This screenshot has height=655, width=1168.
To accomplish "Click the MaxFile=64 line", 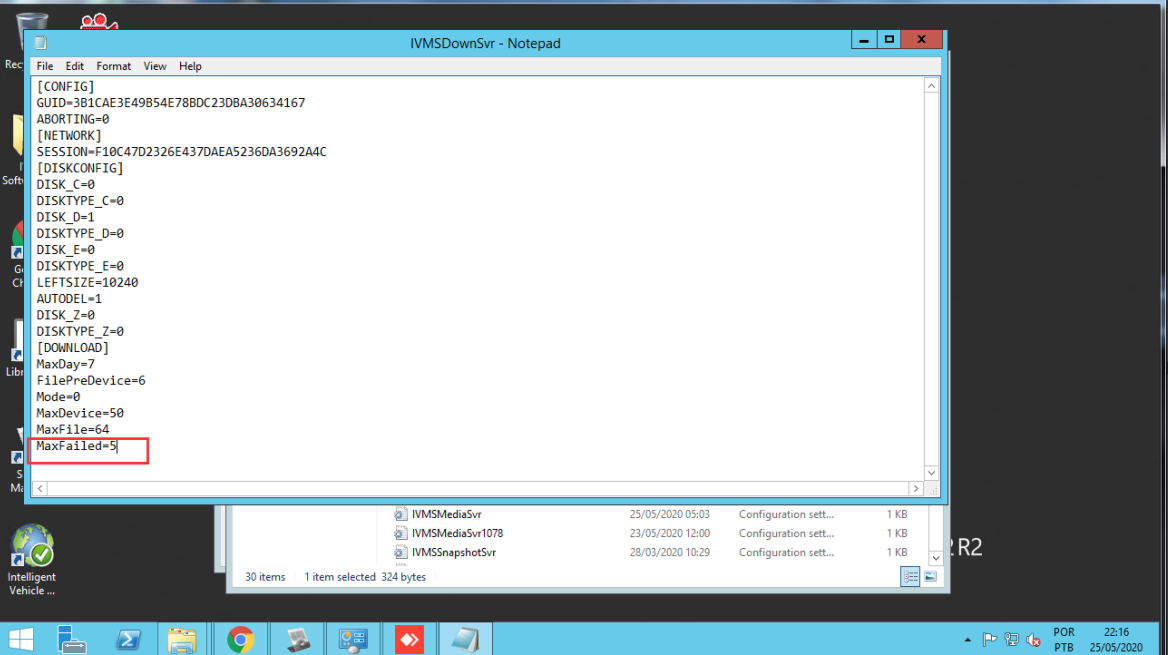I will [73, 430].
